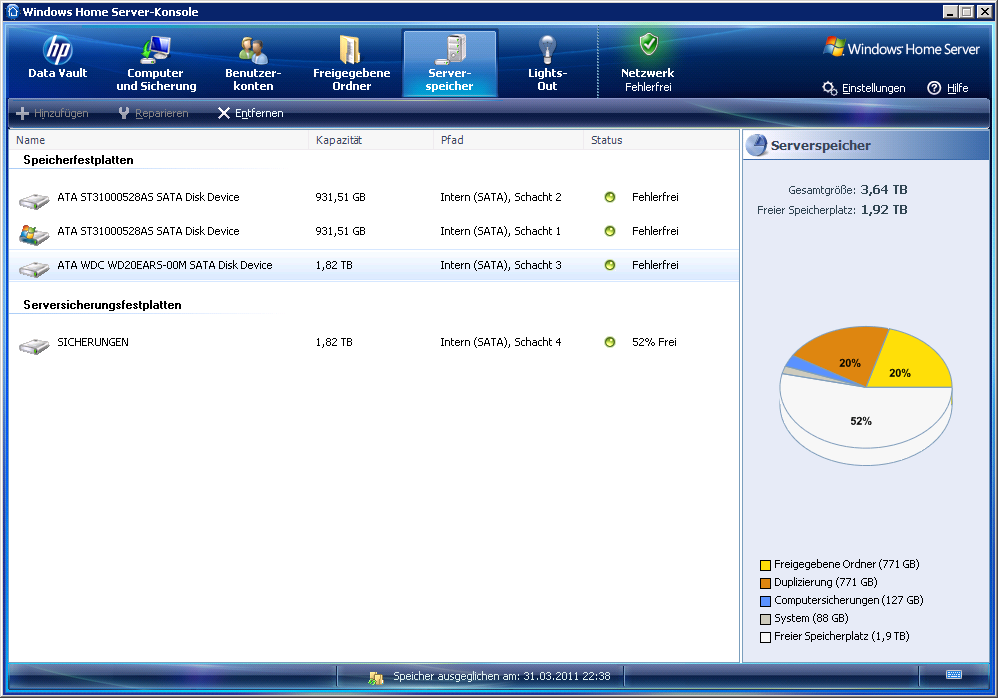Select the Serverspeicher tab

450,62
